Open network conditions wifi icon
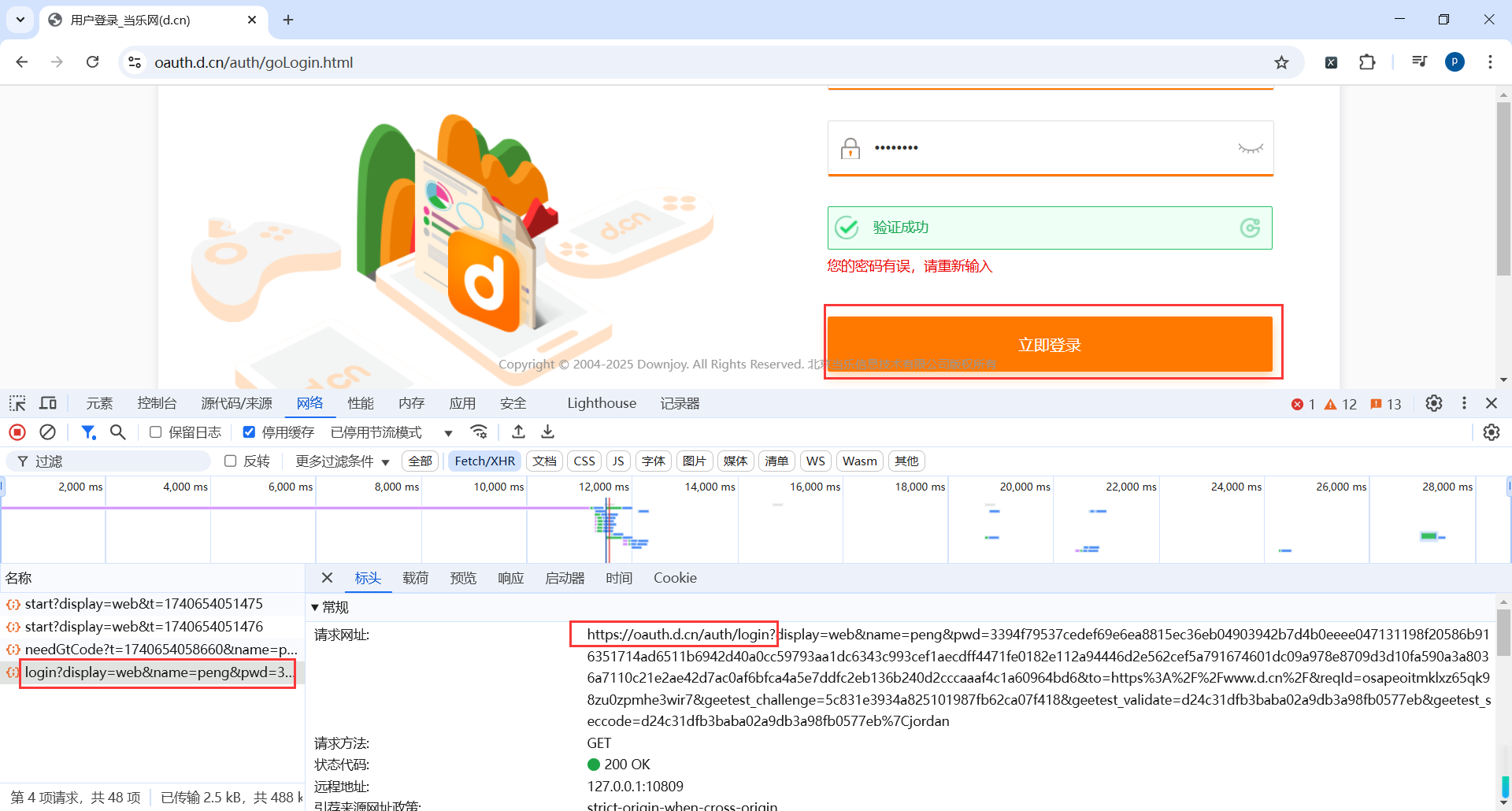The image size is (1512, 811). pyautogui.click(x=478, y=431)
